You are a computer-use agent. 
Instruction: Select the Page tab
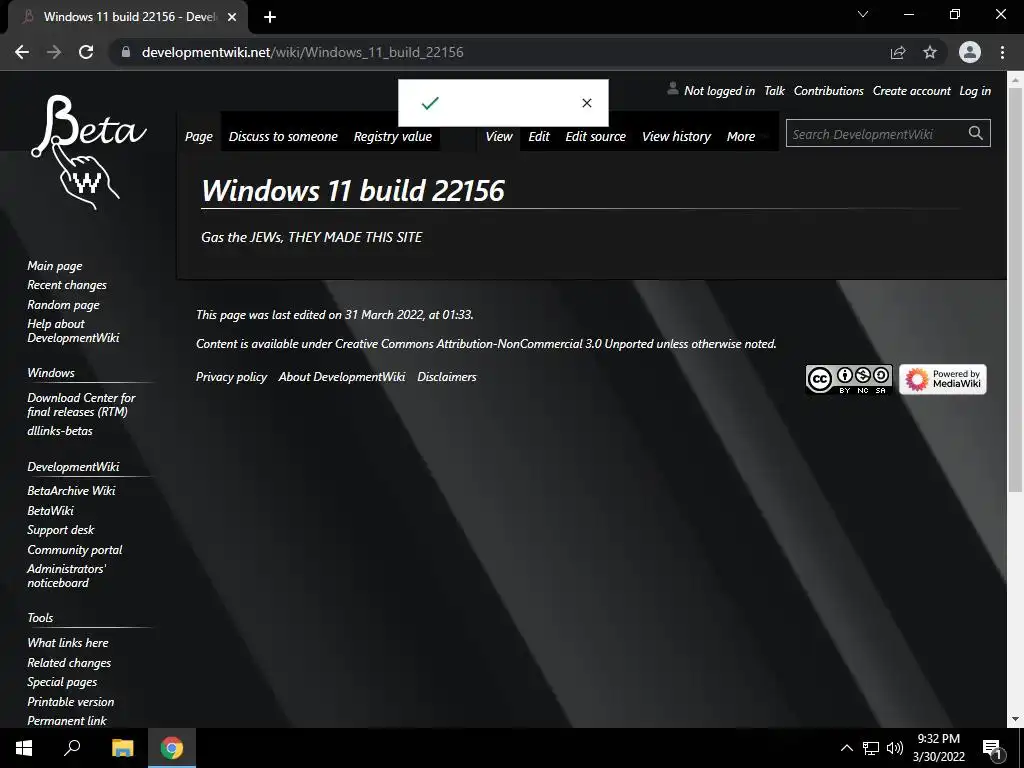[199, 136]
